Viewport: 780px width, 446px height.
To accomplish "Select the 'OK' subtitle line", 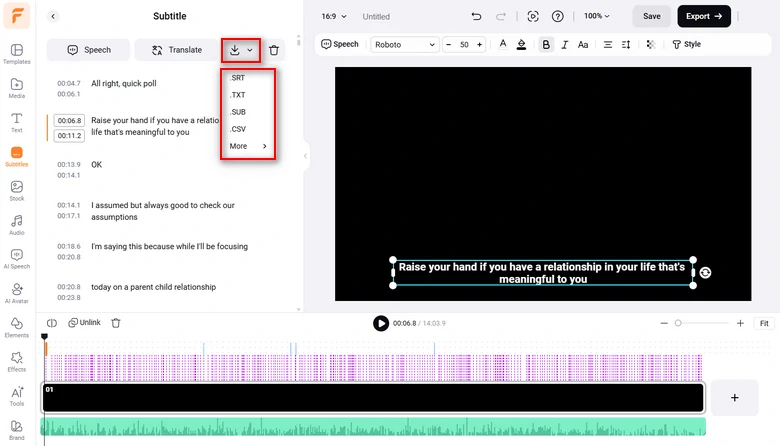I will (97, 165).
